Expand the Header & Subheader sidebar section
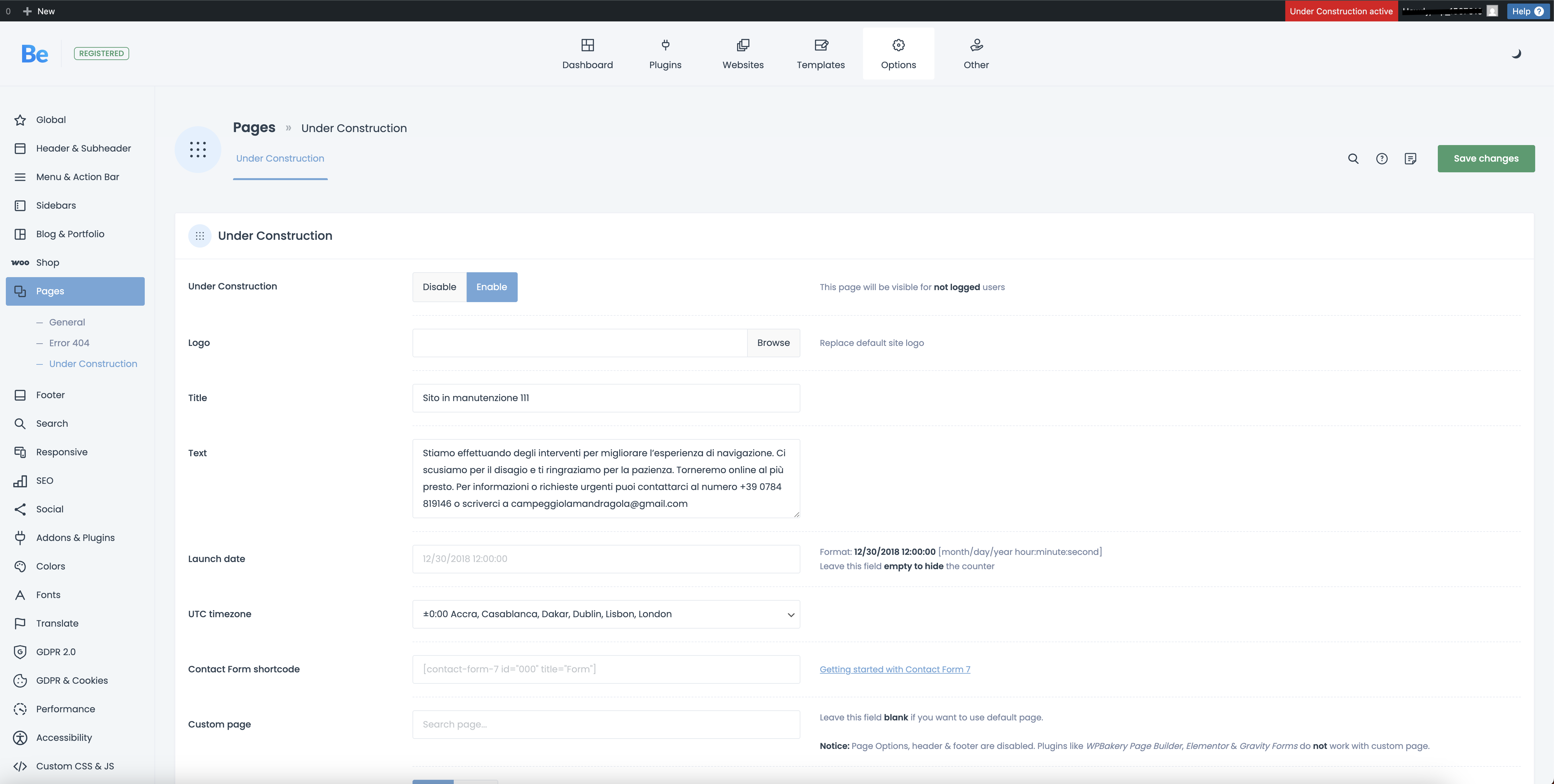The image size is (1554, 784). point(83,148)
